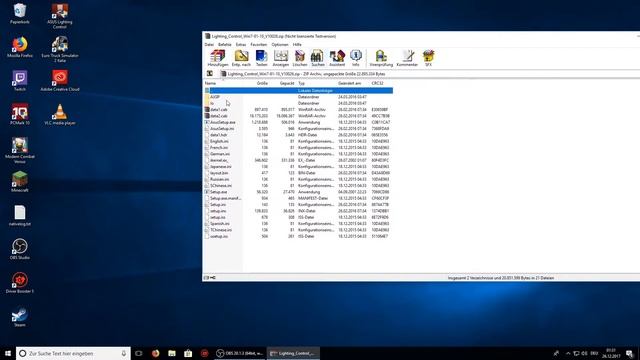The height and width of the screenshot is (360, 640).
Task: Click the Testen toolbar icon
Action: [x=261, y=58]
